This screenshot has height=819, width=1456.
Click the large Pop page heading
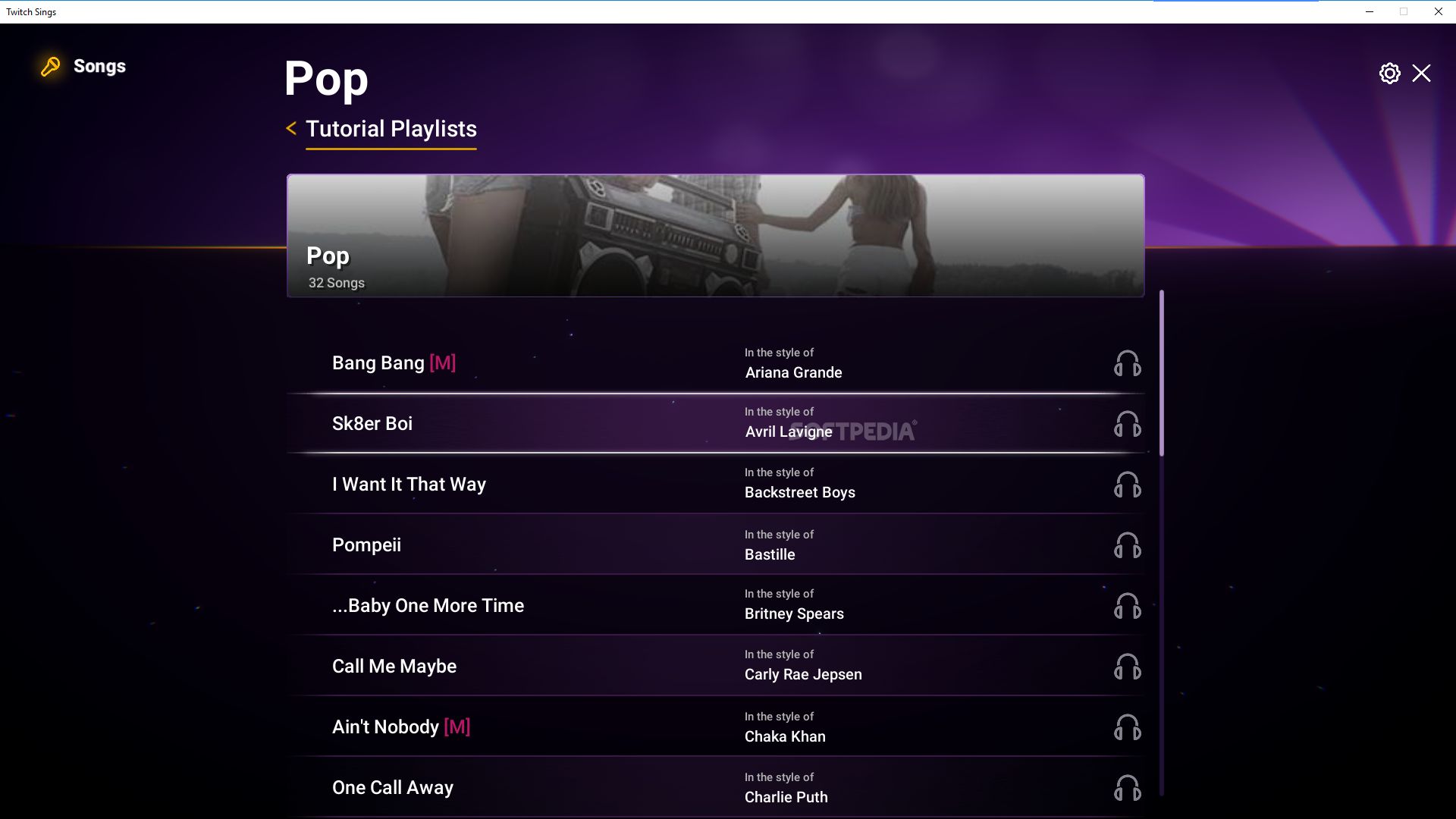click(326, 79)
